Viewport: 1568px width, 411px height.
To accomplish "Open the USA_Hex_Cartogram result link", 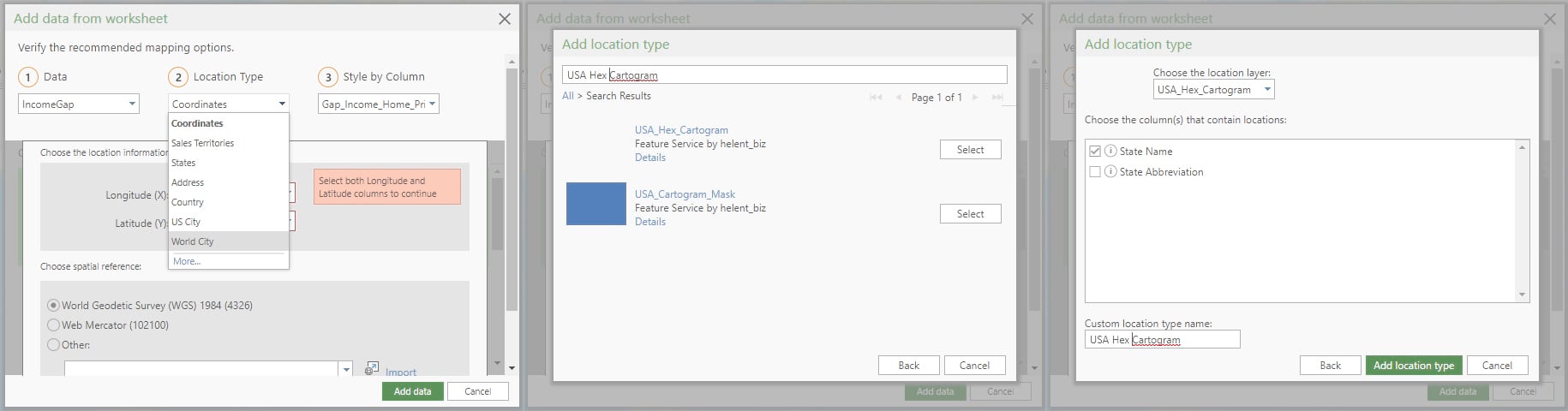I will click(681, 130).
